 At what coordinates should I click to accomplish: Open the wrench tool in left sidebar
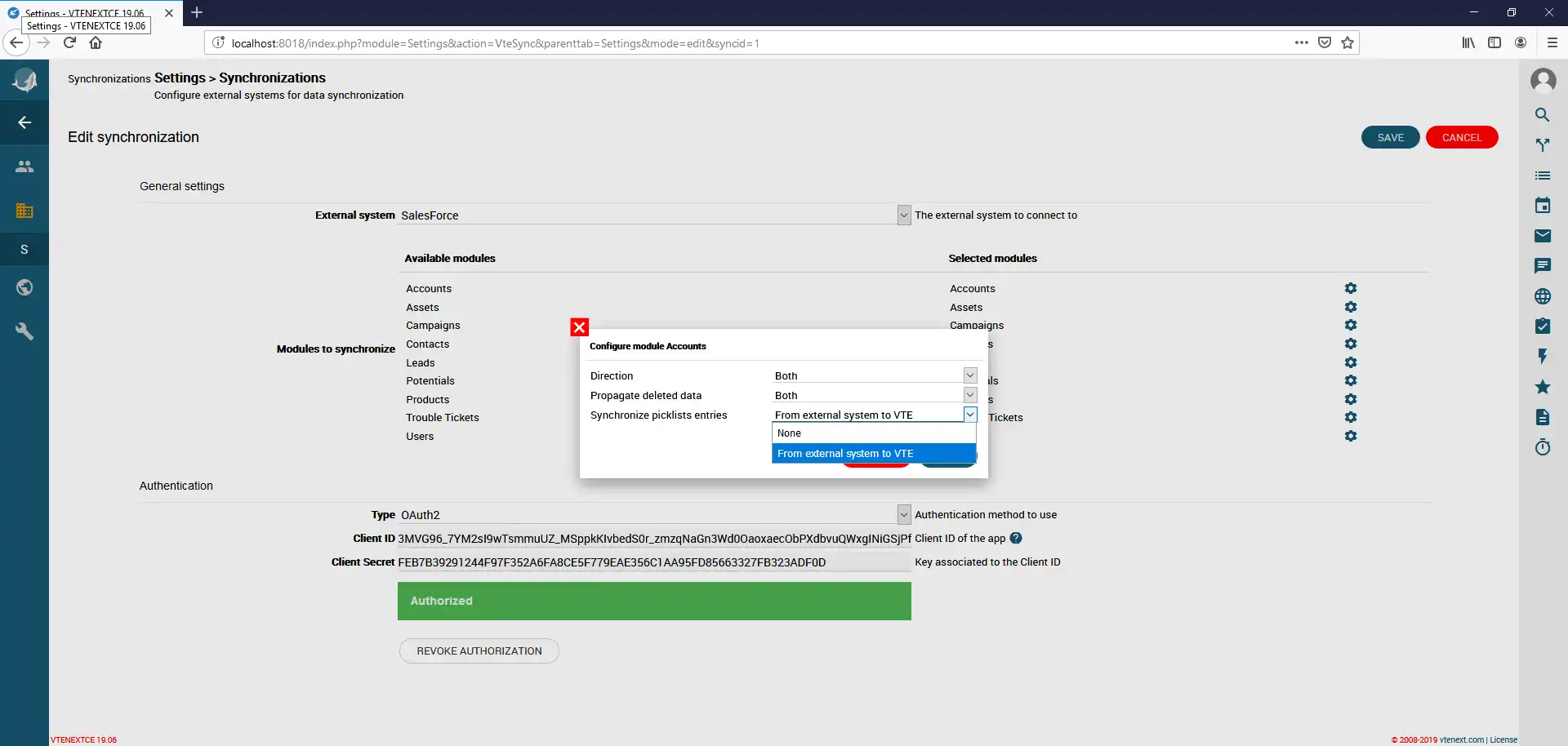(24, 331)
